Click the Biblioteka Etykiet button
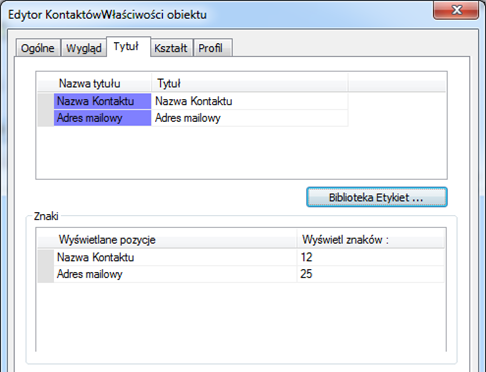486x372 pixels. pyautogui.click(x=377, y=197)
